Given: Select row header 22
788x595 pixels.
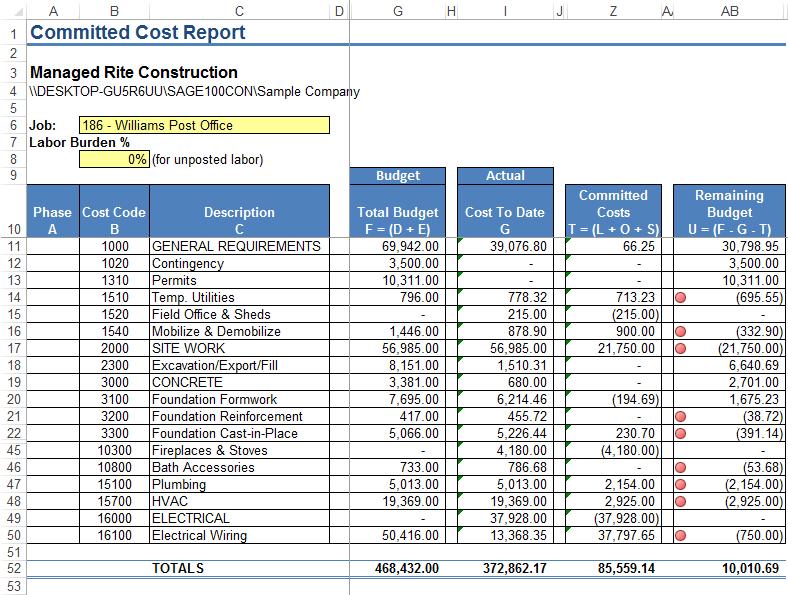Looking at the screenshot, I should pos(14,433).
